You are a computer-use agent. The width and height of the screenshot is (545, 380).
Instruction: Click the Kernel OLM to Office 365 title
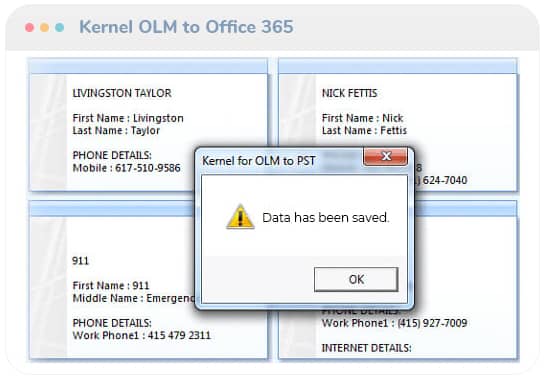coord(186,27)
